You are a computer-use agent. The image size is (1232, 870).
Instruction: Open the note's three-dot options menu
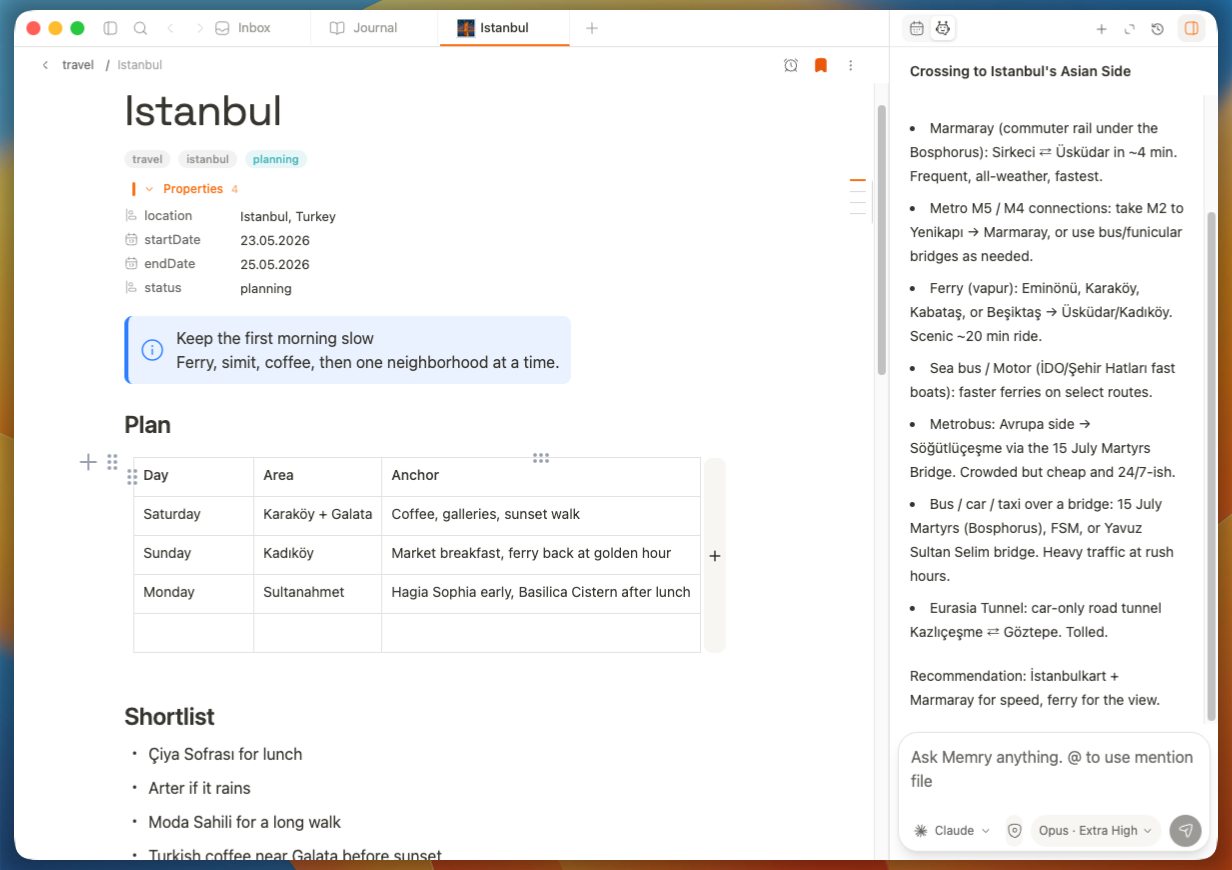pos(851,65)
